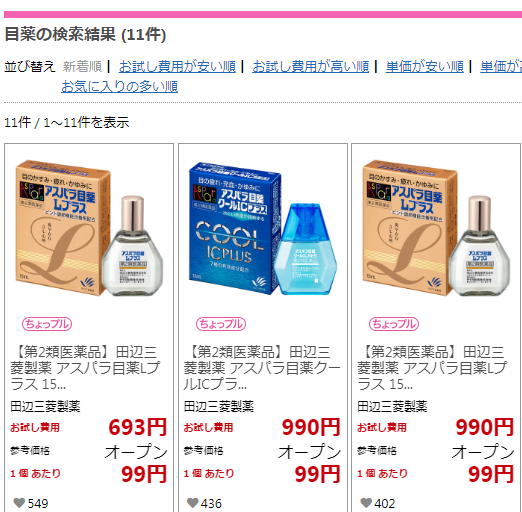The width and height of the screenshot is (522, 512).
Task: Sort by お気に入りの多い順
Action: pos(119,86)
